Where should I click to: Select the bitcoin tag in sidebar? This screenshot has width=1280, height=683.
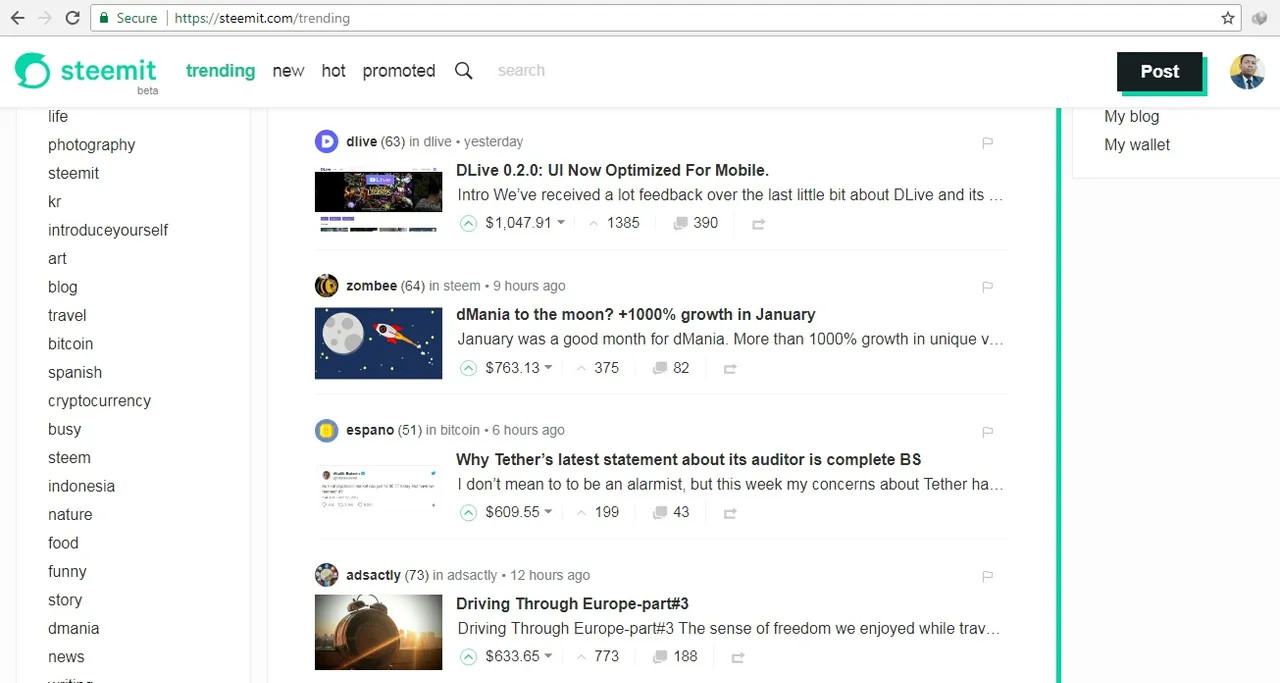pyautogui.click(x=70, y=344)
